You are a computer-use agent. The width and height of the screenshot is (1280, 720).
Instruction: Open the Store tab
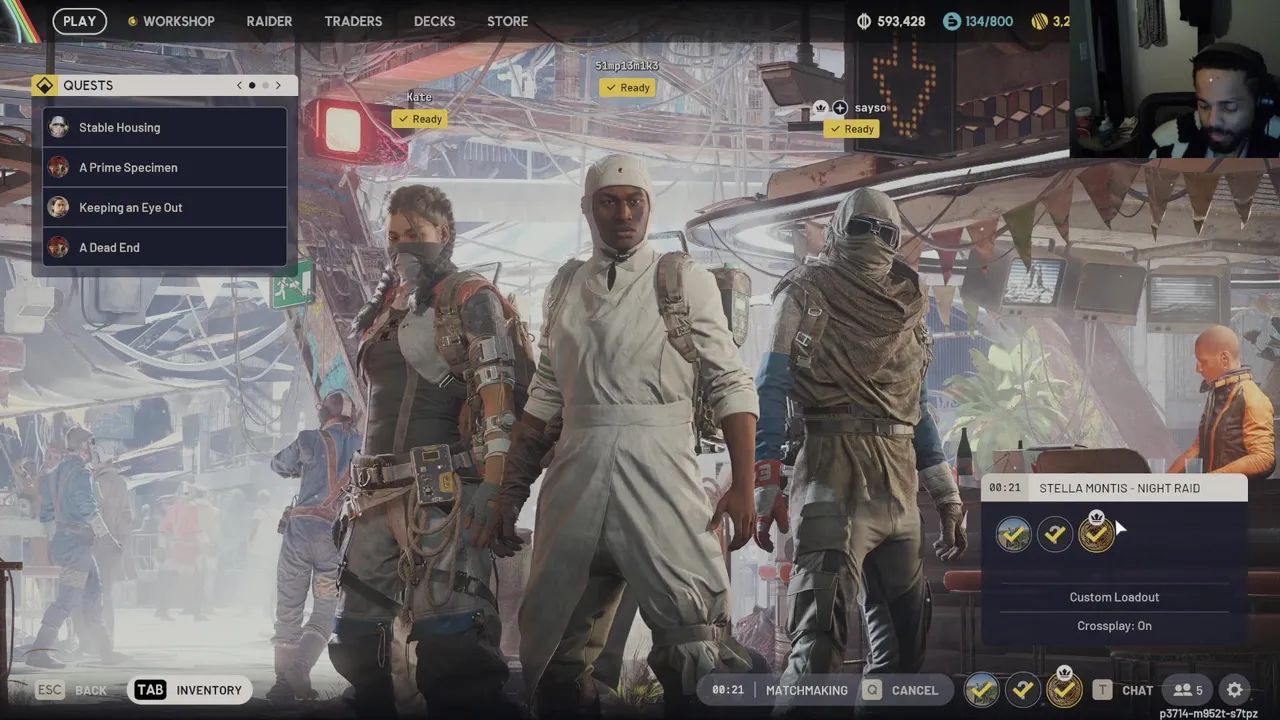click(x=507, y=21)
